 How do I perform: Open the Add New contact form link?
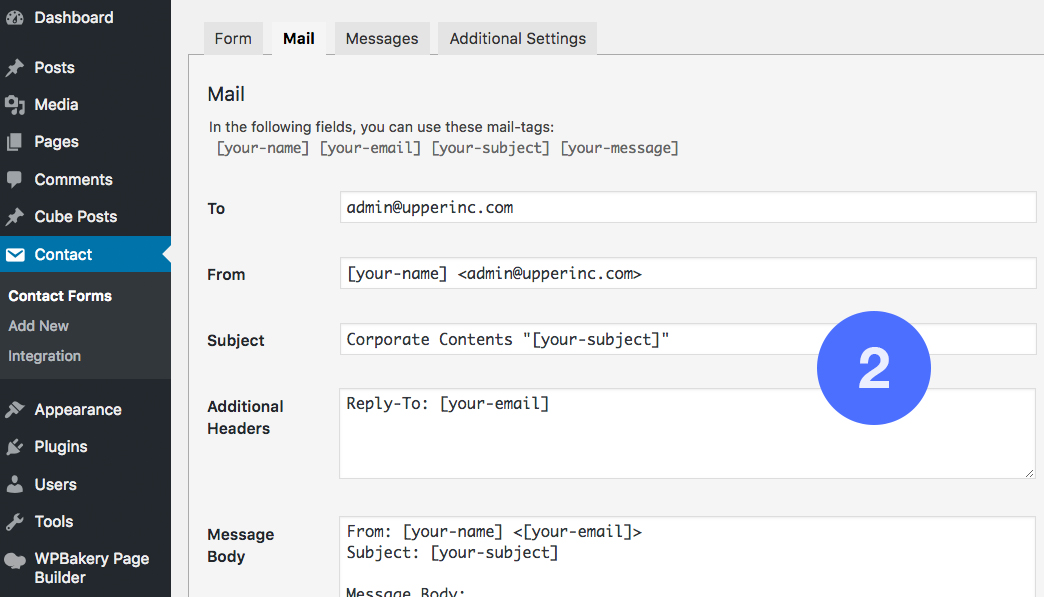point(38,326)
